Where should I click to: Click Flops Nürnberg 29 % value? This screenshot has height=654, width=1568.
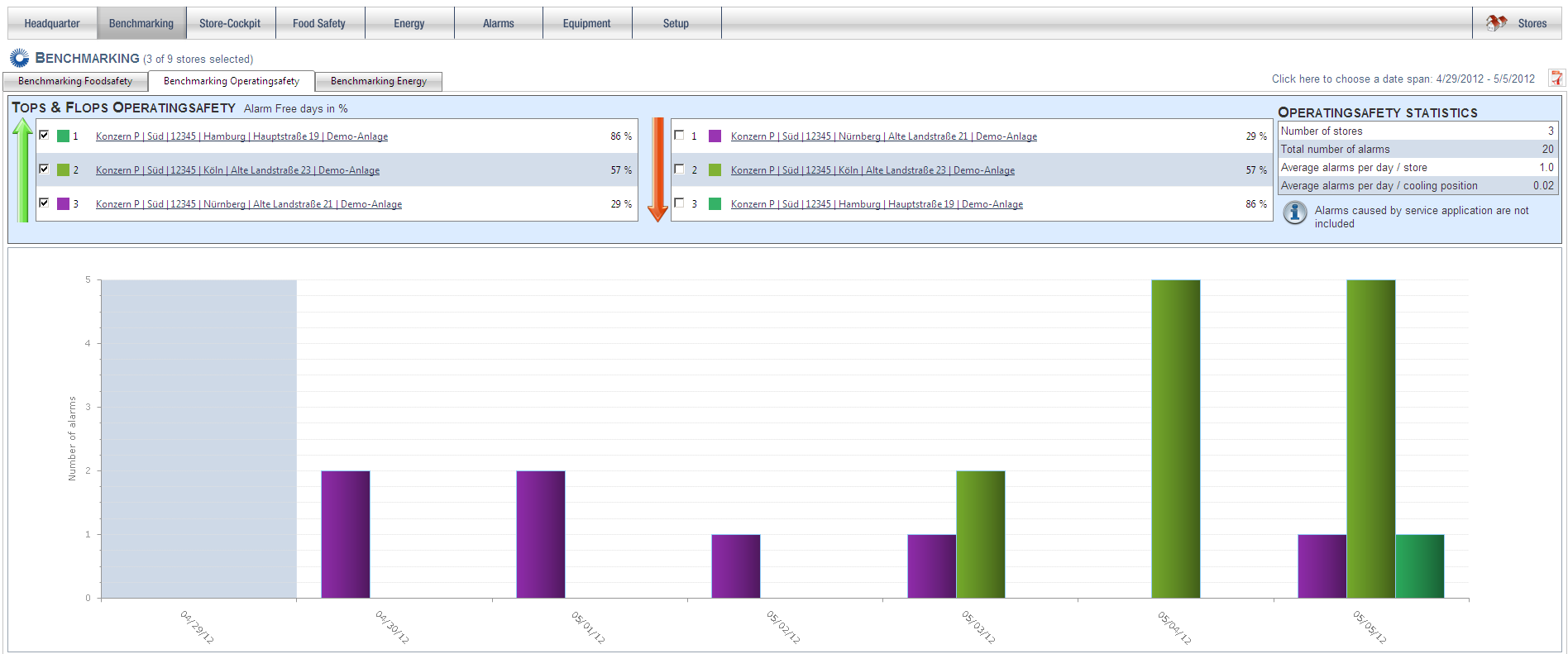click(x=1256, y=136)
